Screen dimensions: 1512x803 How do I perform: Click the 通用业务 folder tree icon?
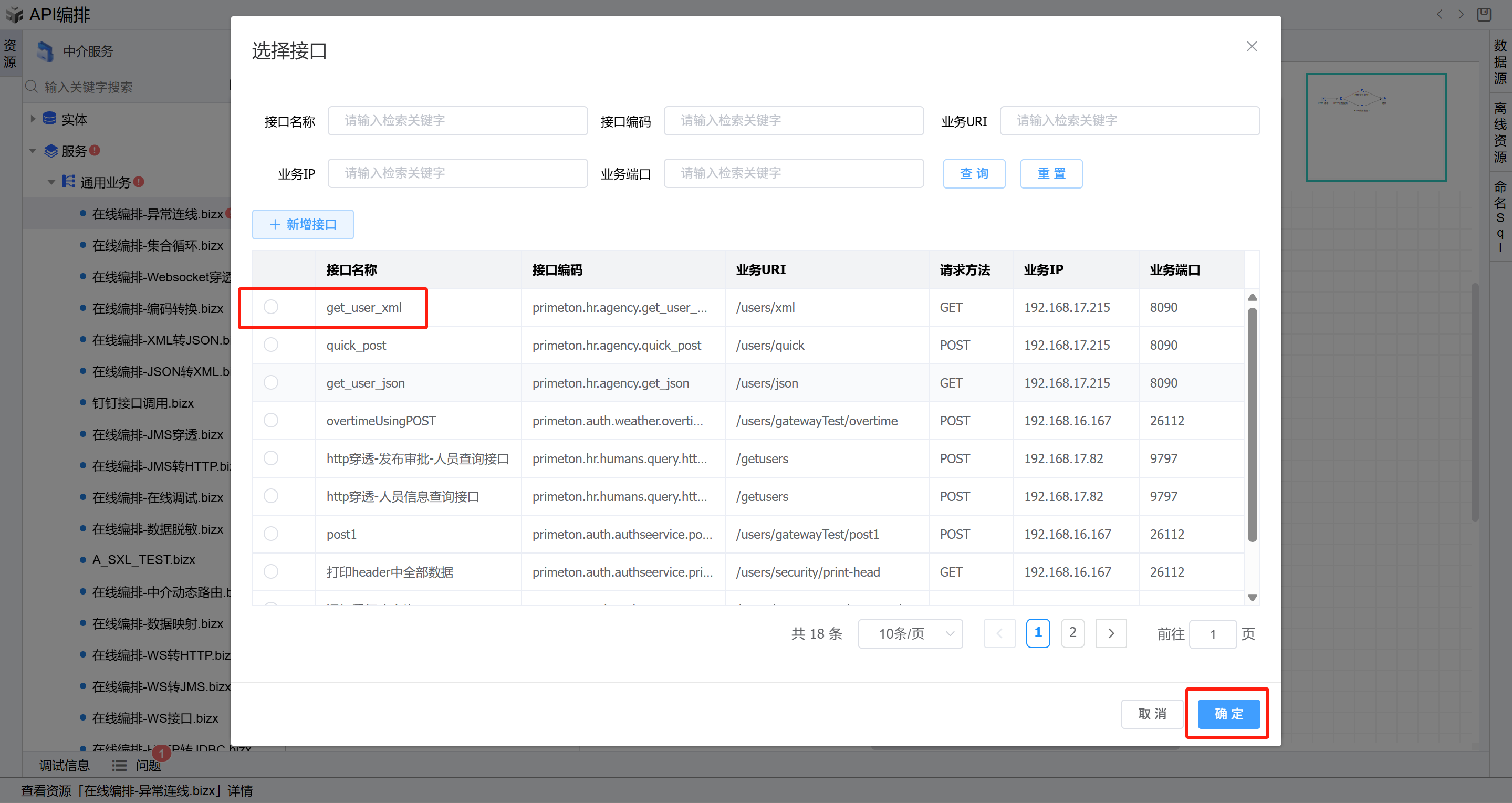pyautogui.click(x=69, y=181)
